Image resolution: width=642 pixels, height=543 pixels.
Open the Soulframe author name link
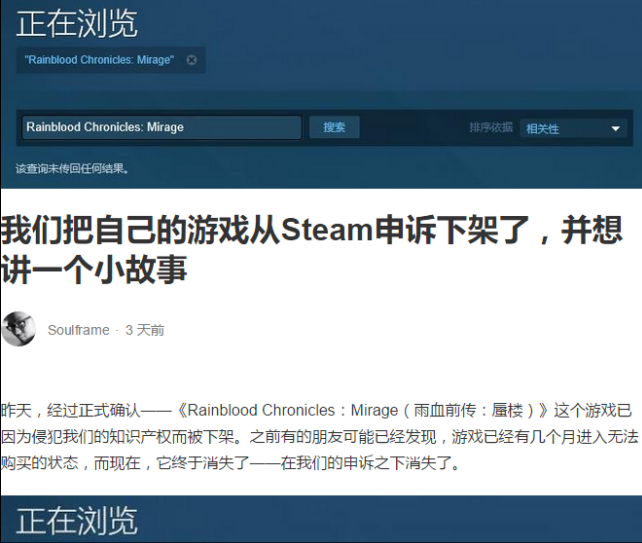coord(79,330)
